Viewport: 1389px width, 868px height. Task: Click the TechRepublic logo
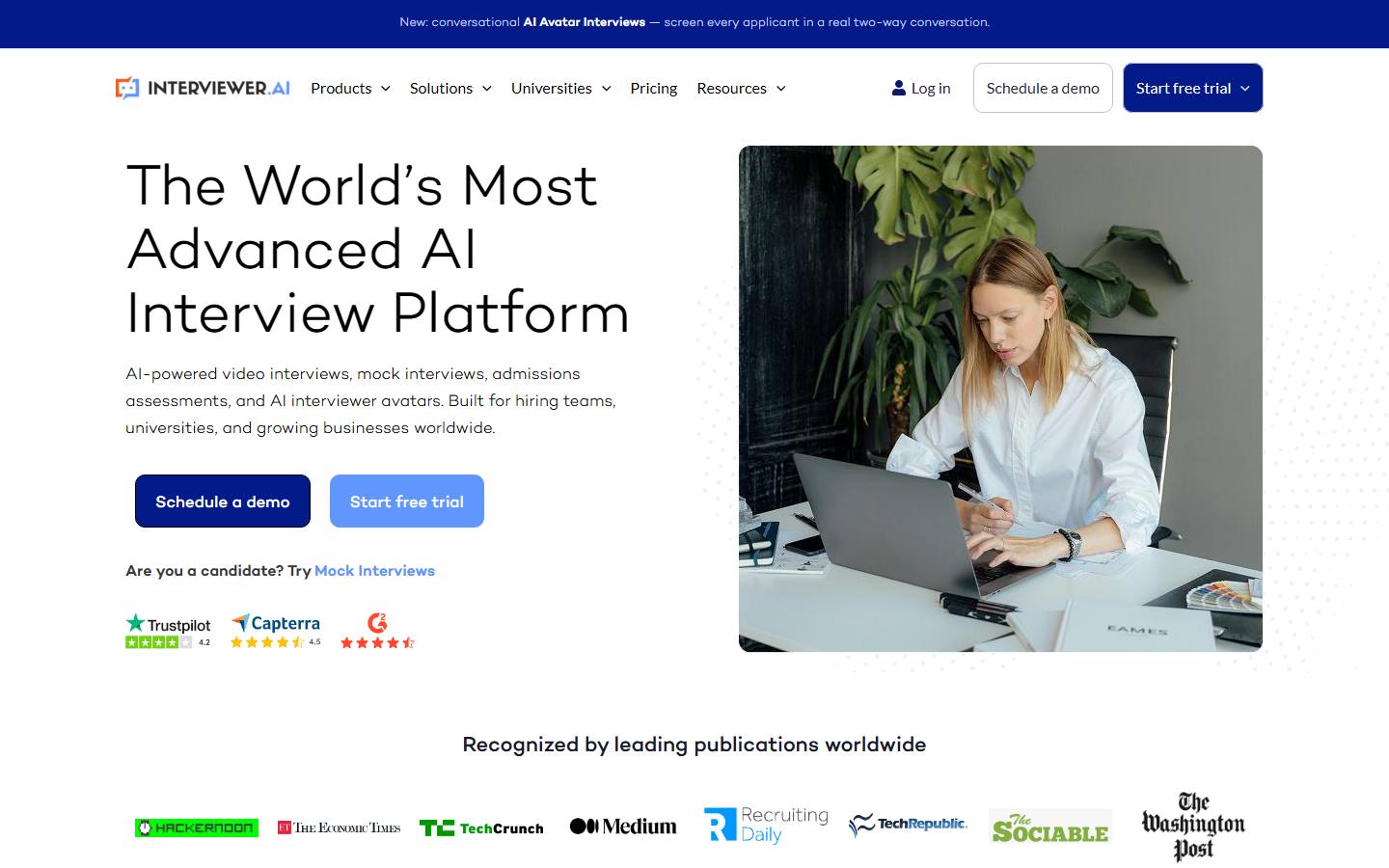point(908,825)
